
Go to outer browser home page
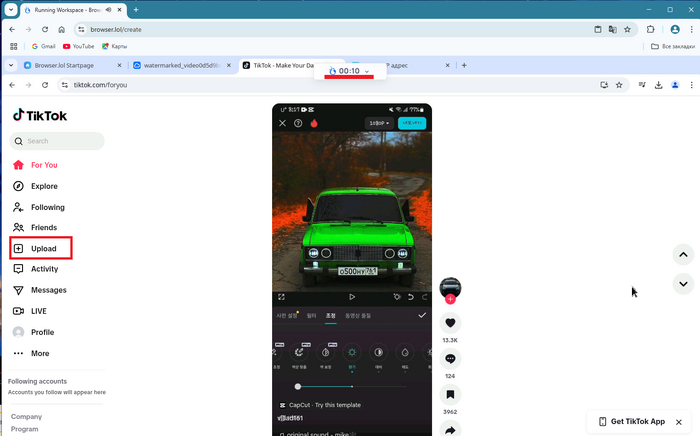point(62,29)
